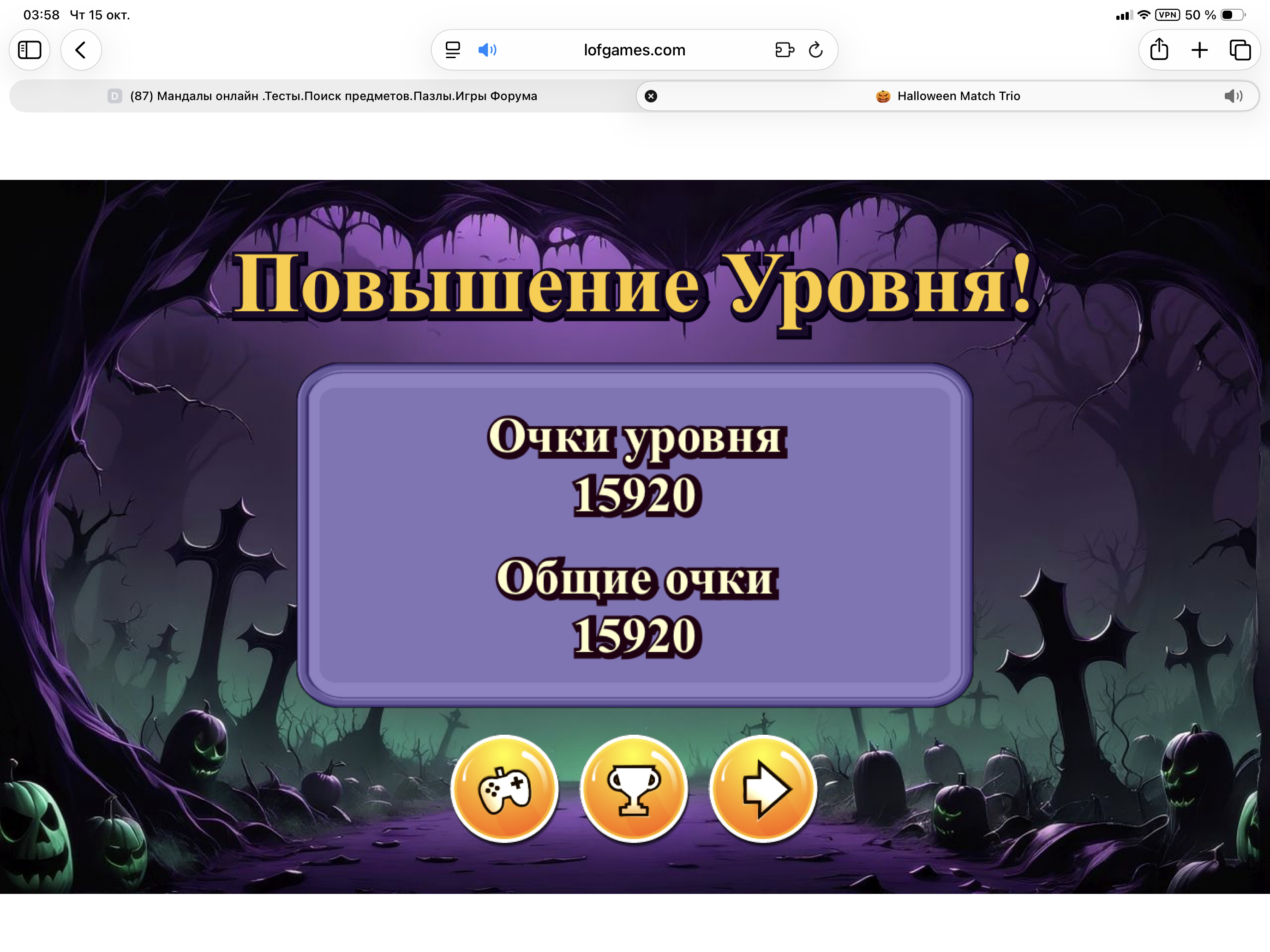Click the pumpkin favicon on Halloween tab
This screenshot has width=1270, height=952.
883,96
